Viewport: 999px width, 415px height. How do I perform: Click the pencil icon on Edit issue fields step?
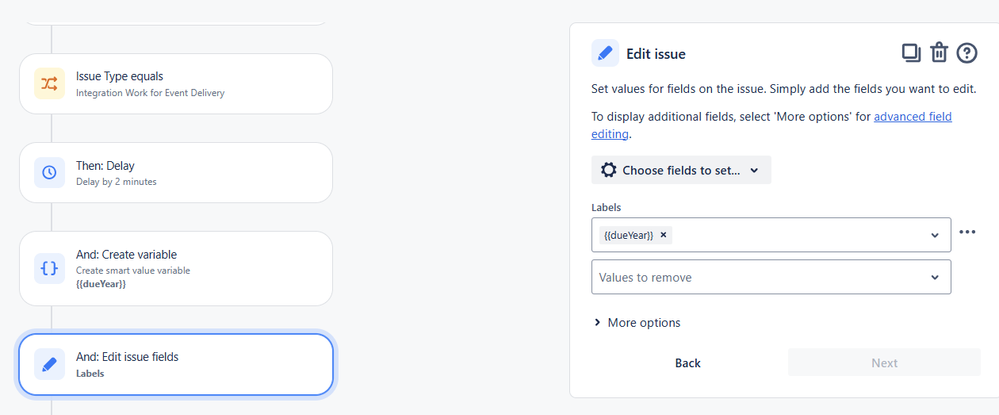click(x=49, y=364)
